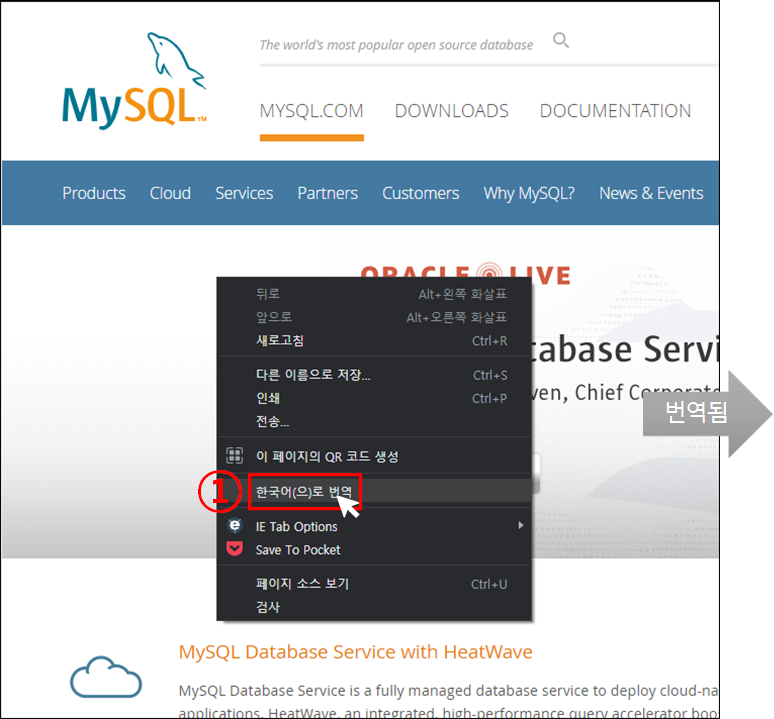Click the Save To Pocket icon

234,549
